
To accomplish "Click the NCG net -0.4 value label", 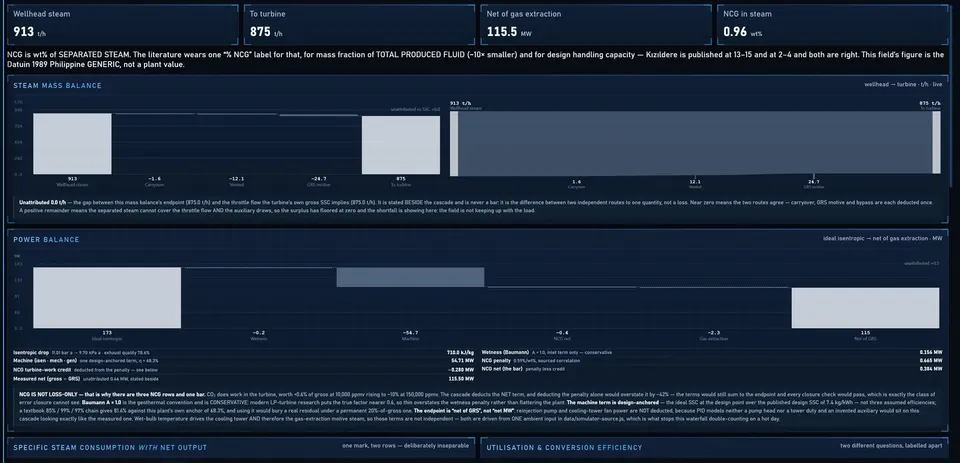I will [x=562, y=333].
